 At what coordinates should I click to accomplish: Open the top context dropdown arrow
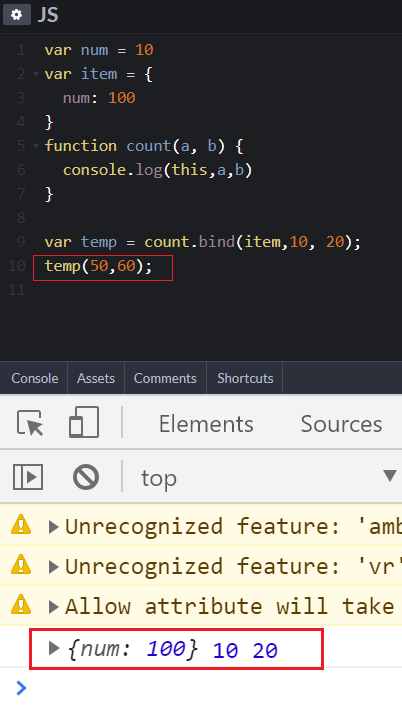click(390, 475)
